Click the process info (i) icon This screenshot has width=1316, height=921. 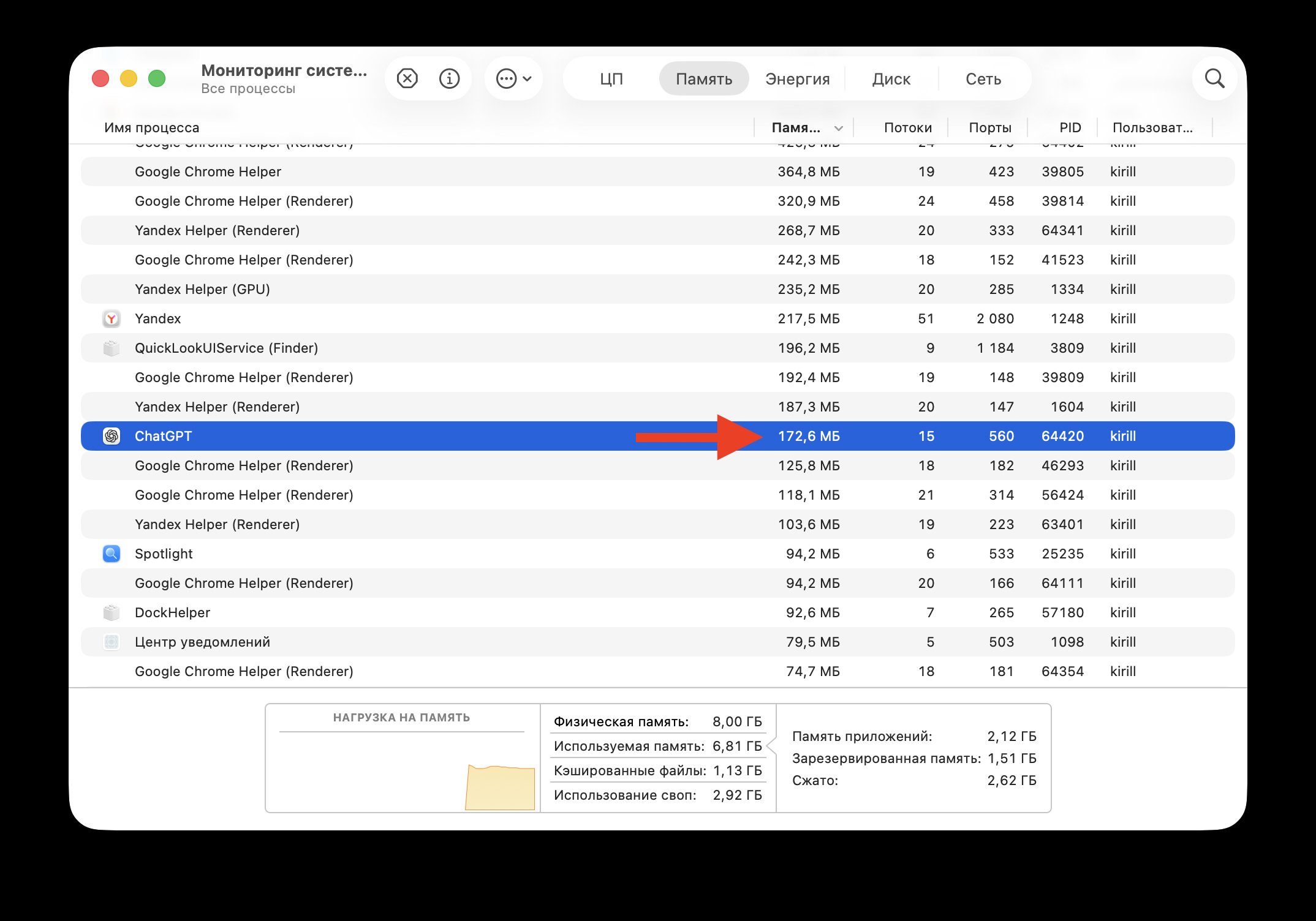[x=449, y=79]
